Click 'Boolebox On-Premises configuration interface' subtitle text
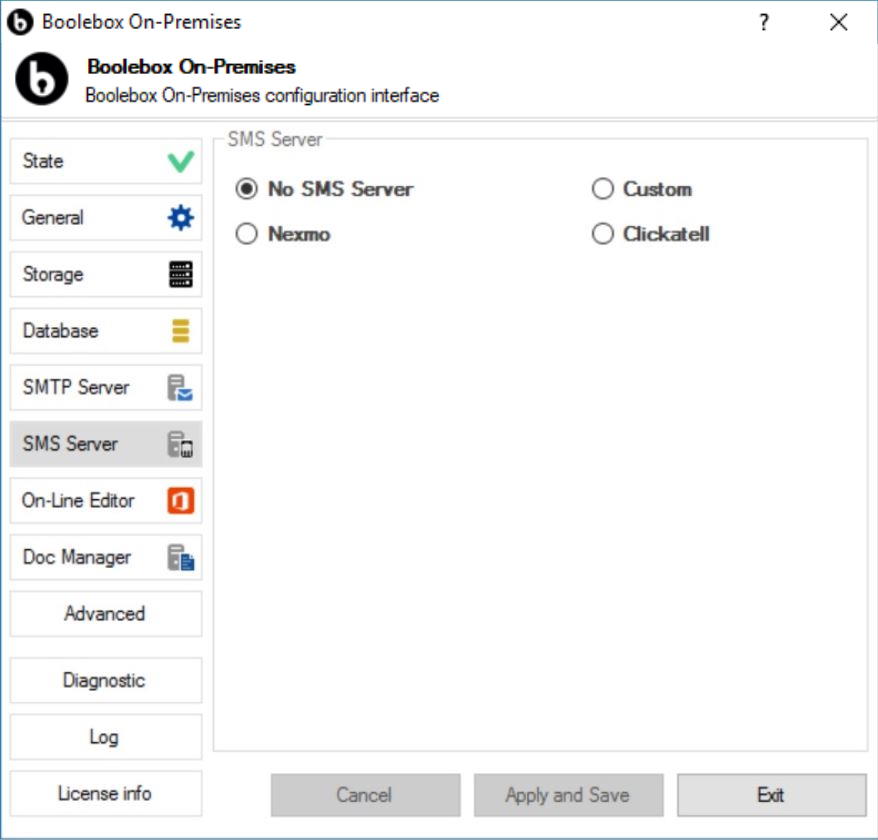 click(x=262, y=96)
